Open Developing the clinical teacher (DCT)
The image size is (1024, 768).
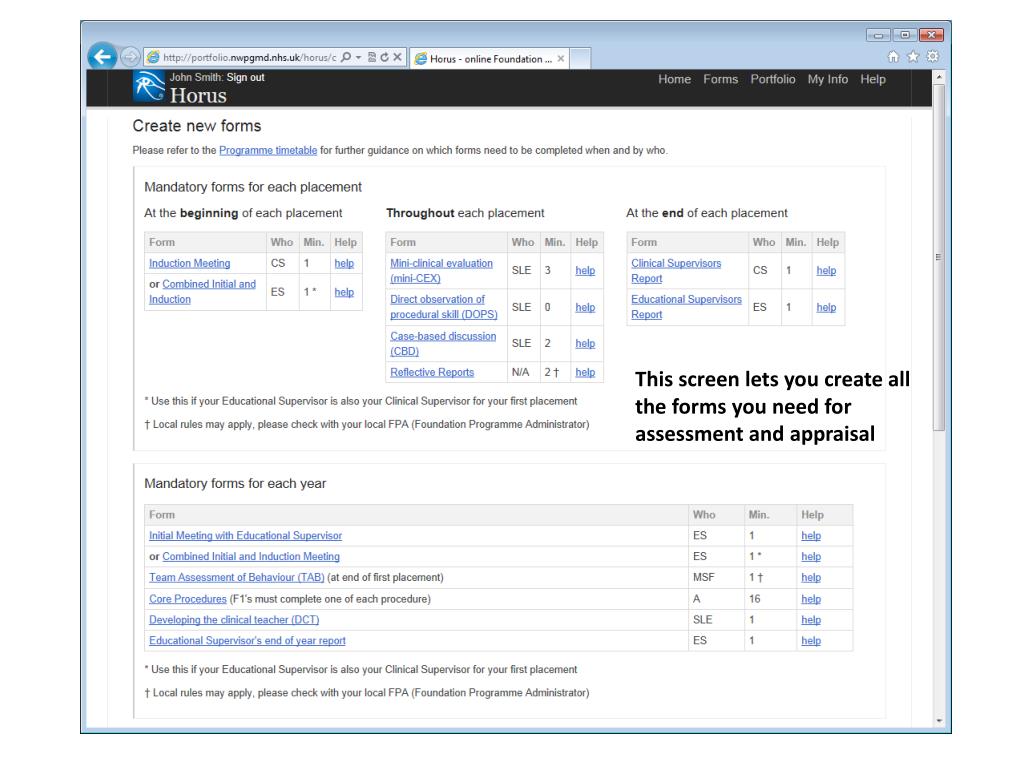click(234, 620)
